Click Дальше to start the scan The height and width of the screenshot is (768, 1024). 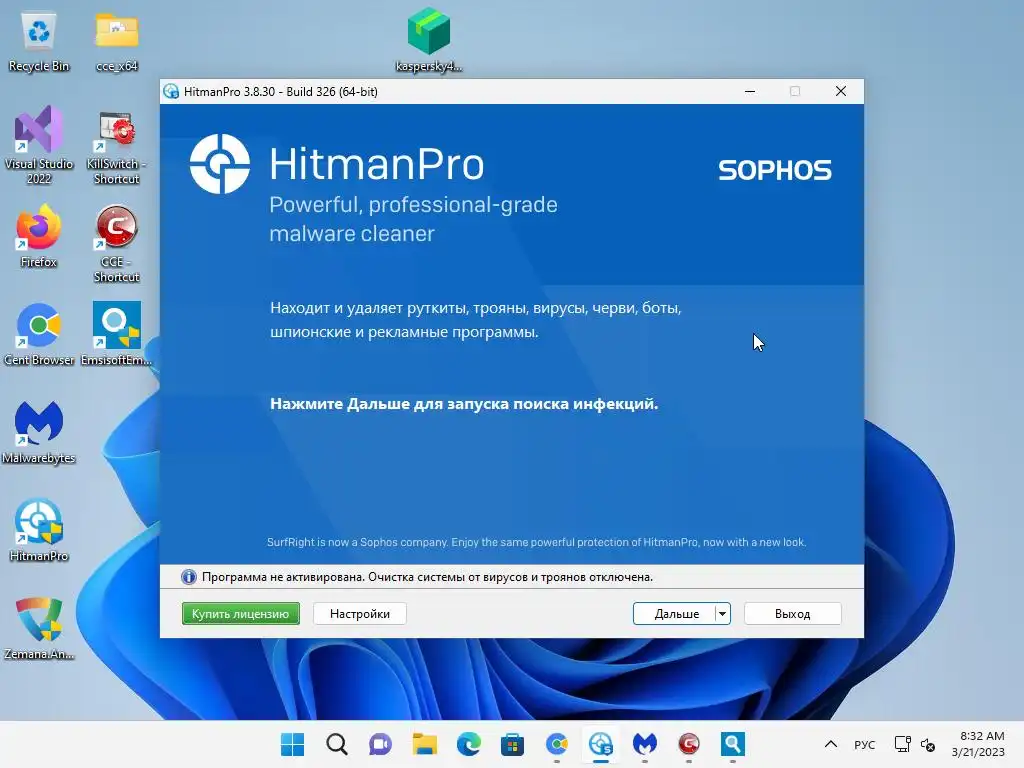[674, 614]
